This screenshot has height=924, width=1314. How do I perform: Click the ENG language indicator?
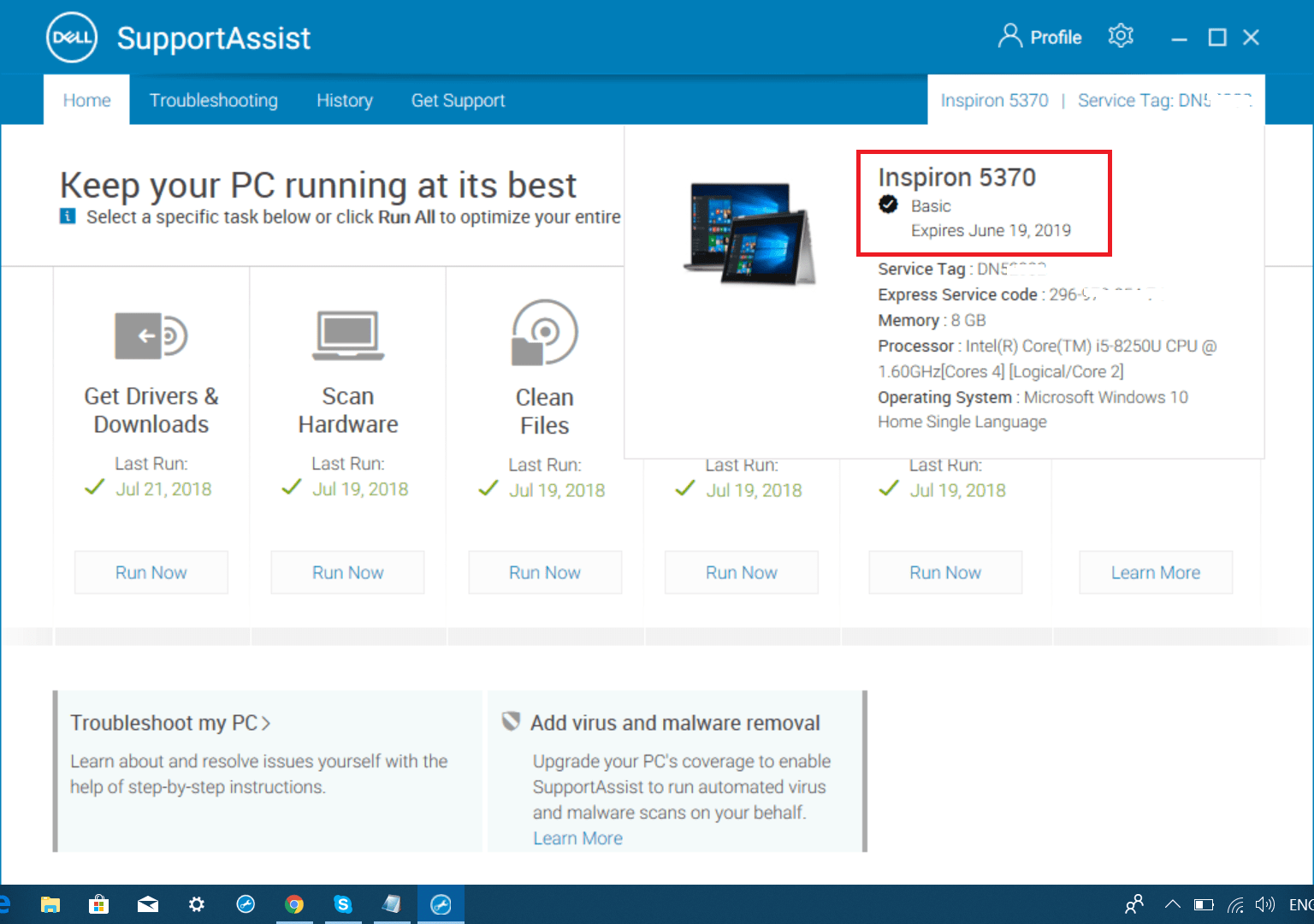[x=1301, y=904]
